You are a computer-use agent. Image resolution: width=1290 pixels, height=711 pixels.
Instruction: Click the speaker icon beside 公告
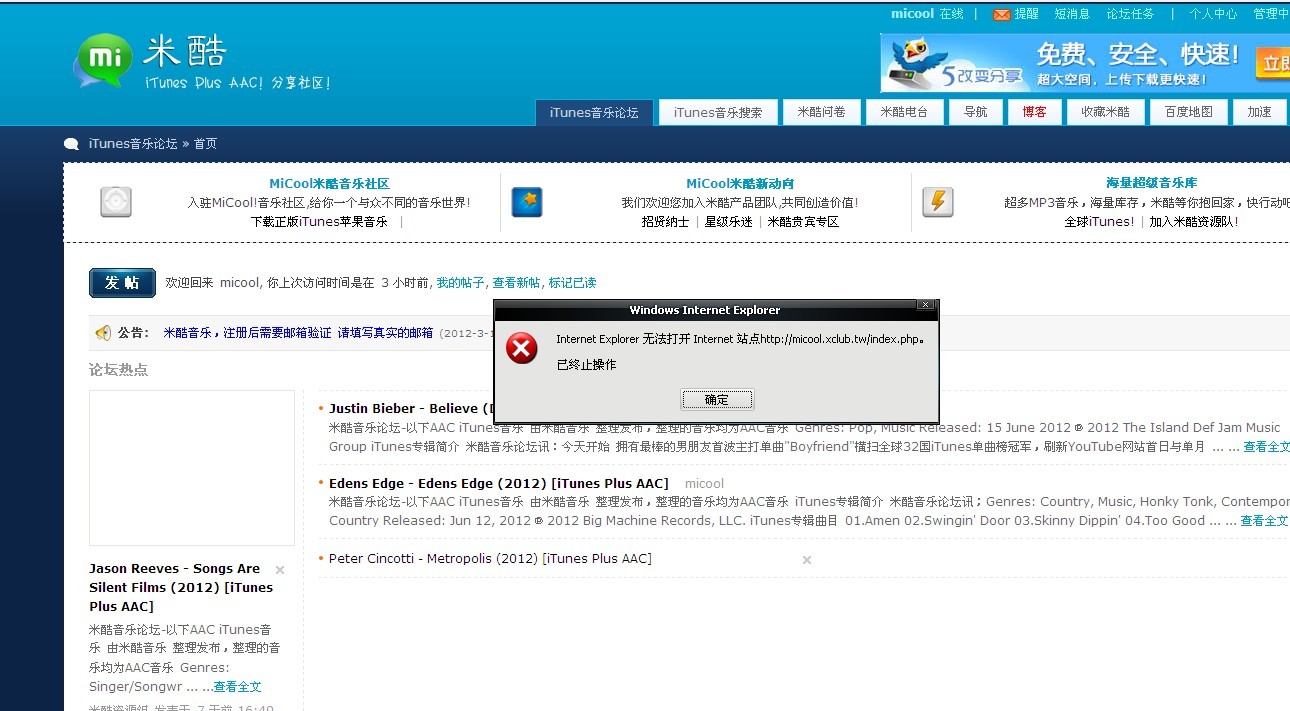pyautogui.click(x=103, y=333)
